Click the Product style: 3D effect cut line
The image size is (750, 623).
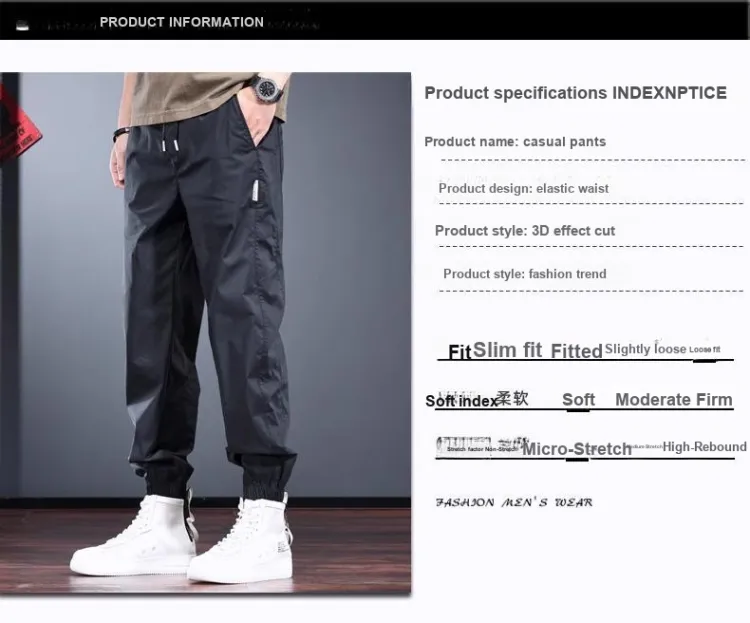(x=525, y=231)
